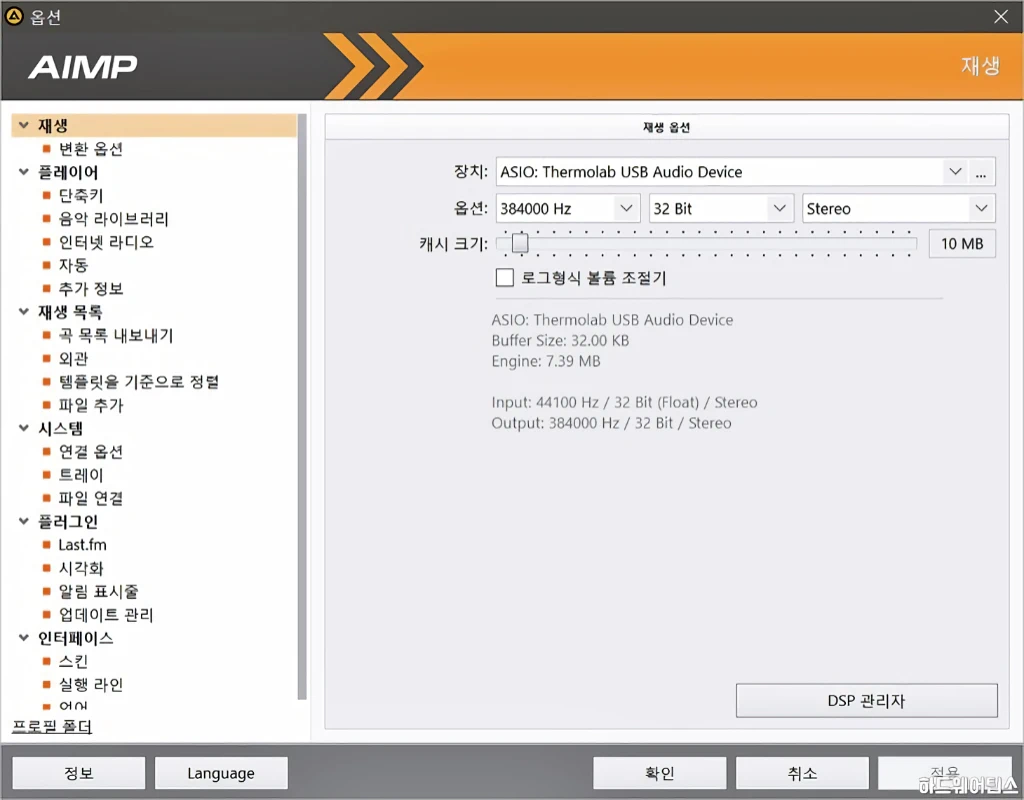
Task: Select 추가 정보 in the tree
Action: [x=91, y=289]
